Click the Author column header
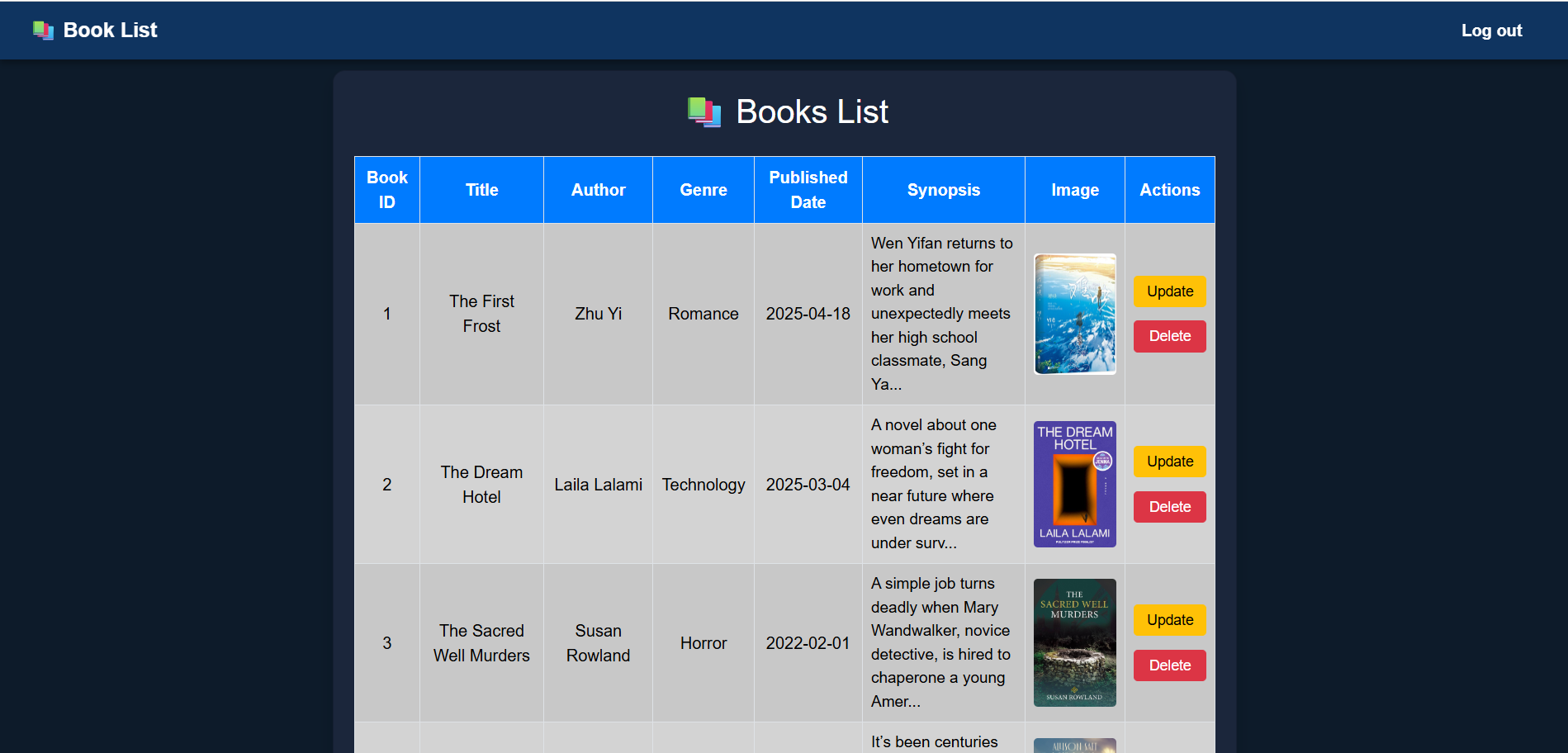 pyautogui.click(x=599, y=190)
